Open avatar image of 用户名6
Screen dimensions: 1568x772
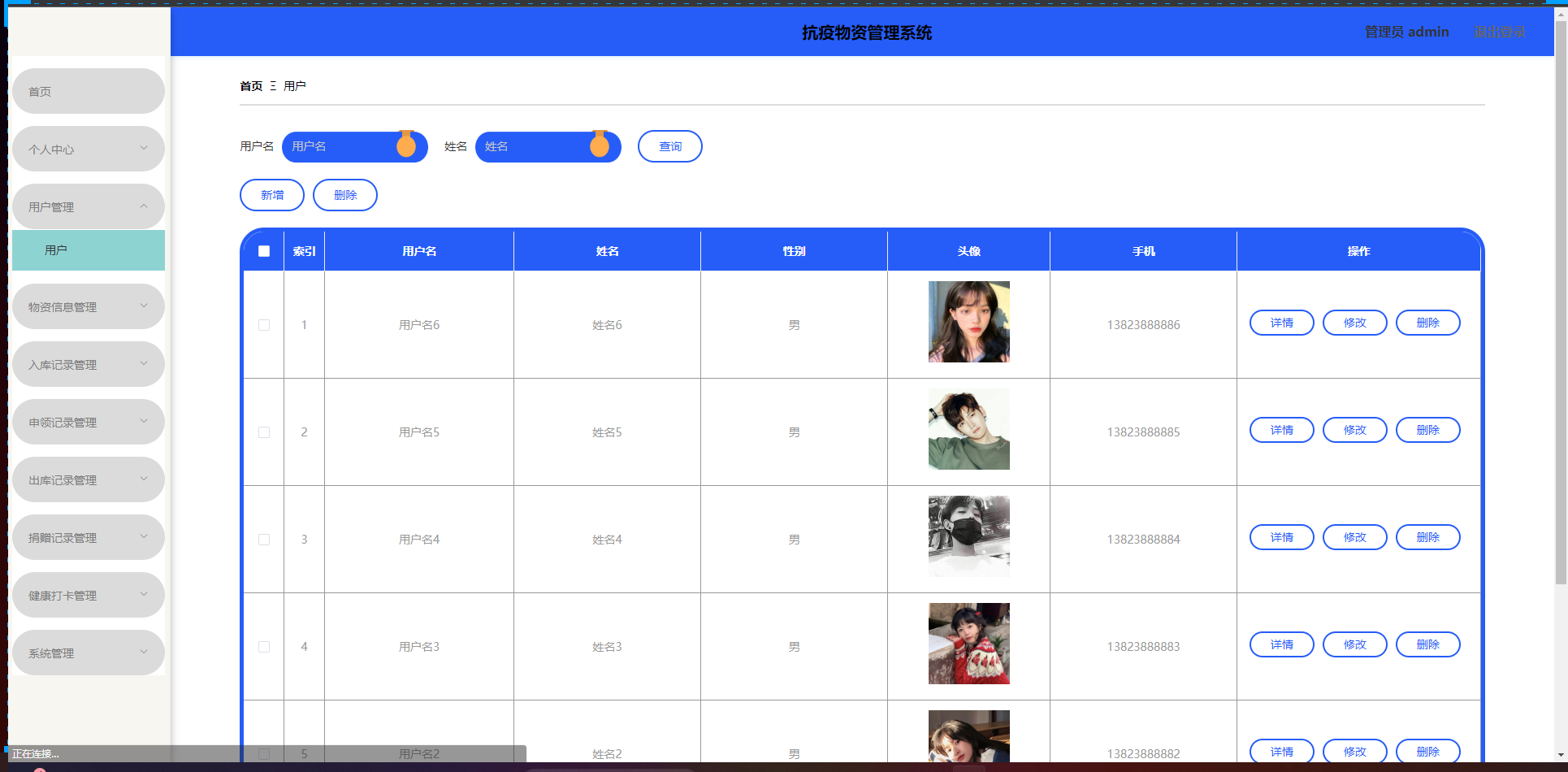point(968,322)
